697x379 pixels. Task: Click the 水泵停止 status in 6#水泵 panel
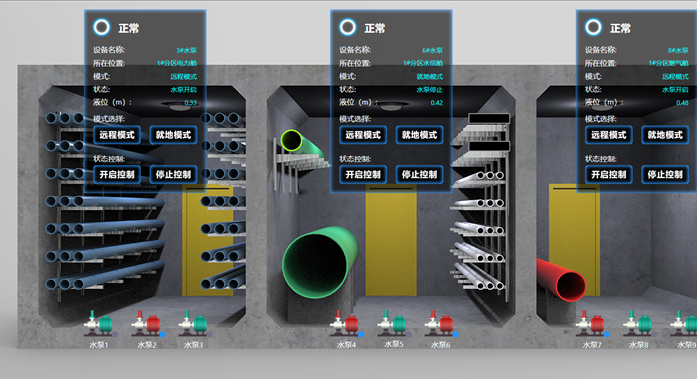(429, 90)
